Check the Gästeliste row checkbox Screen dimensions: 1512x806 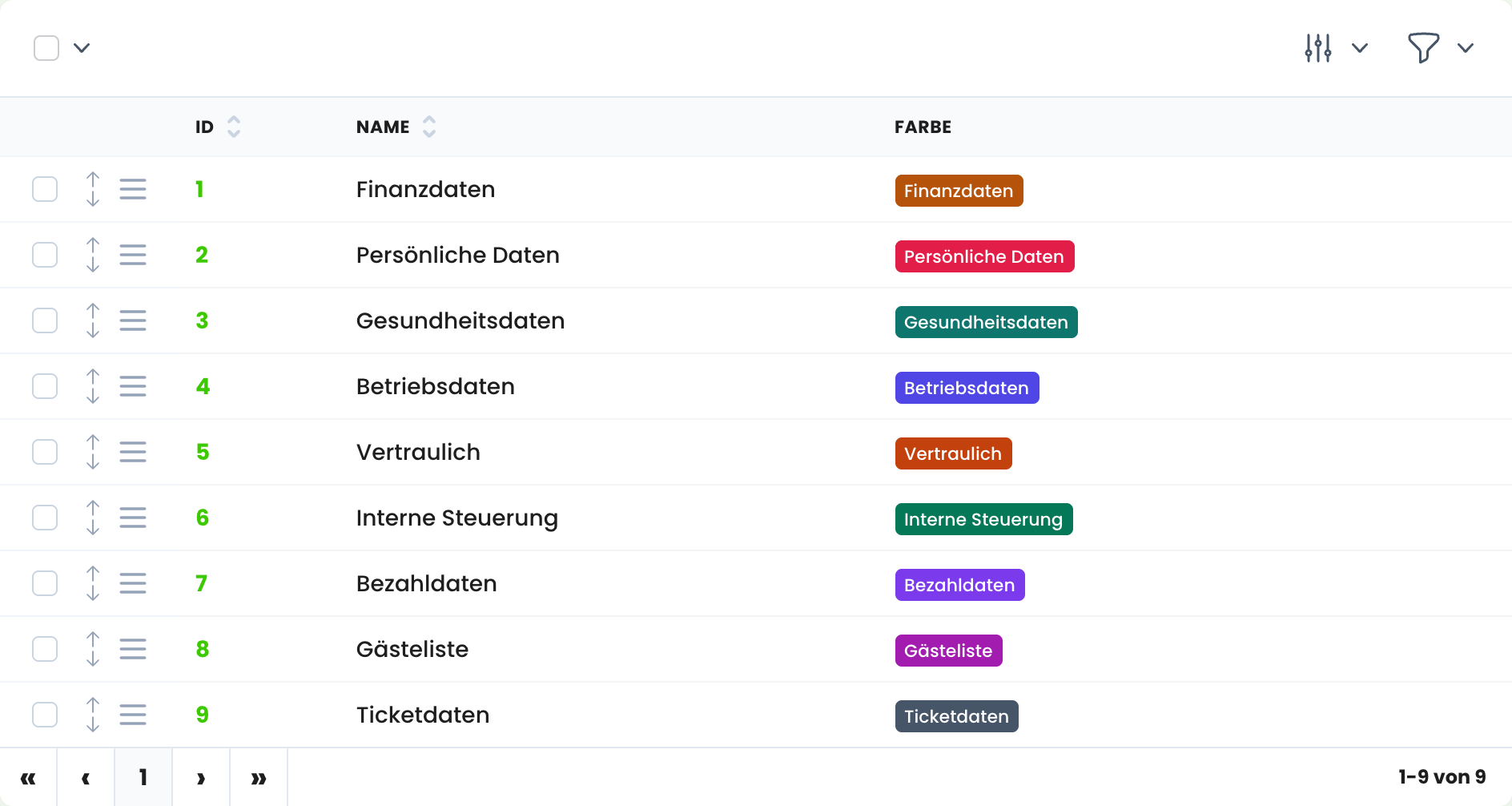tap(45, 649)
